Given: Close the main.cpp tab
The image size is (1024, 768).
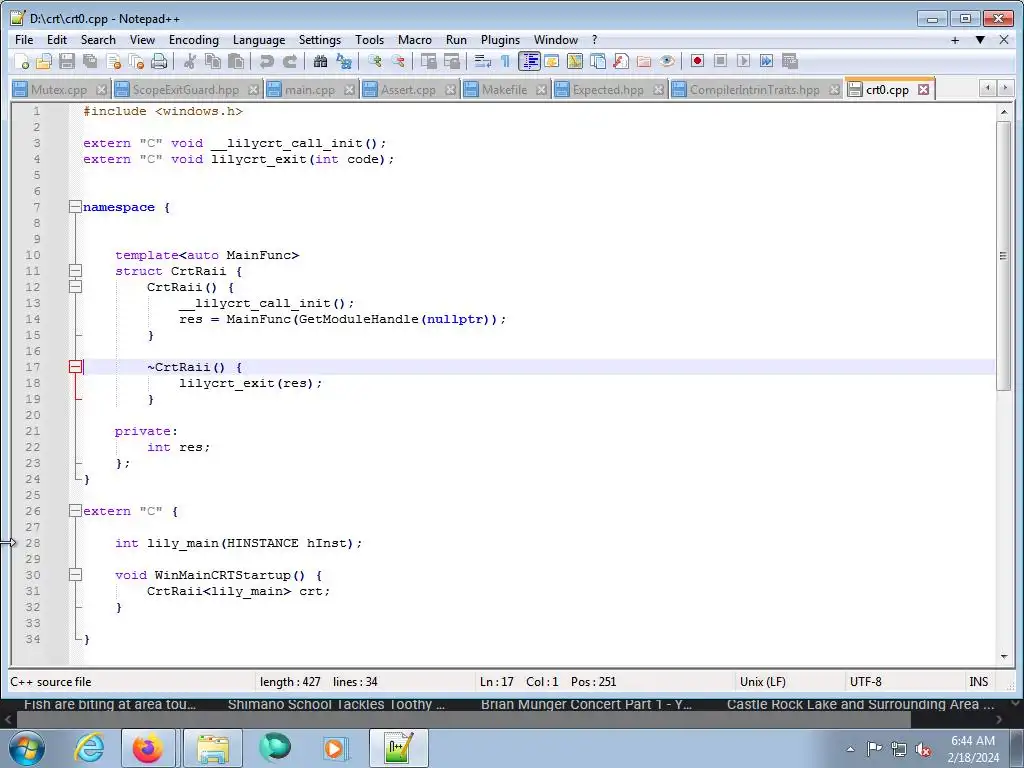Looking at the screenshot, I should [349, 89].
